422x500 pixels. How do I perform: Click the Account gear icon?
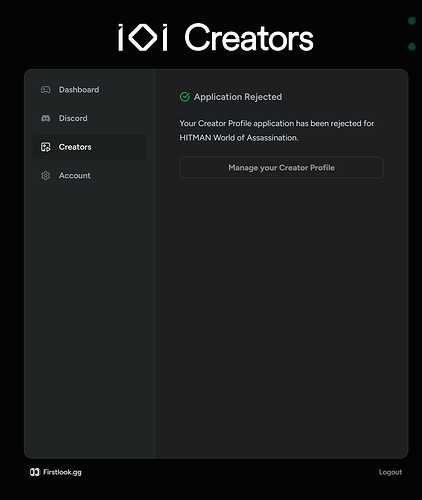(x=46, y=176)
